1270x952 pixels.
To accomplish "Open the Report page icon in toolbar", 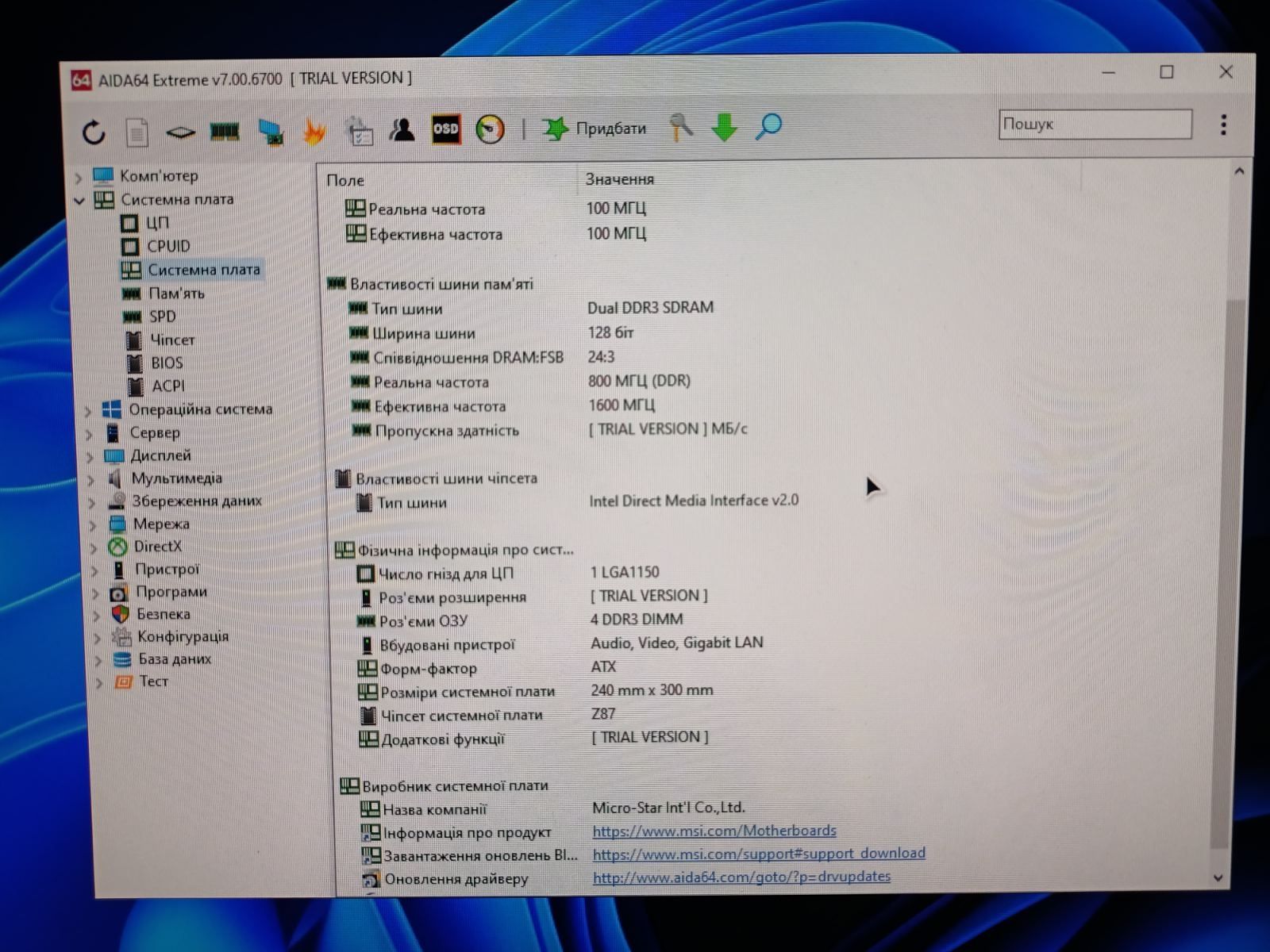I will (137, 132).
